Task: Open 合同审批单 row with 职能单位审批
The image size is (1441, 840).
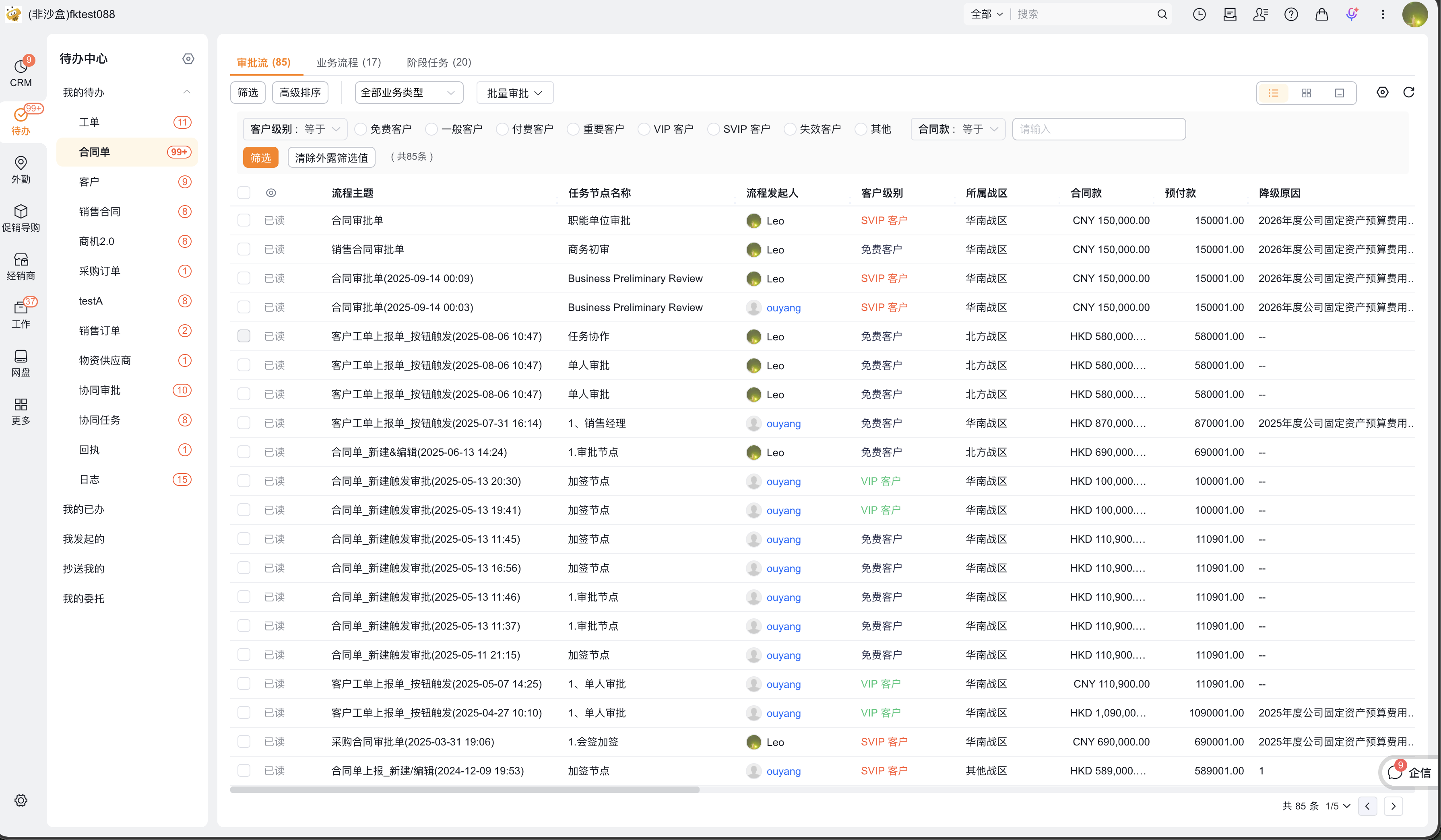Action: coord(822,220)
